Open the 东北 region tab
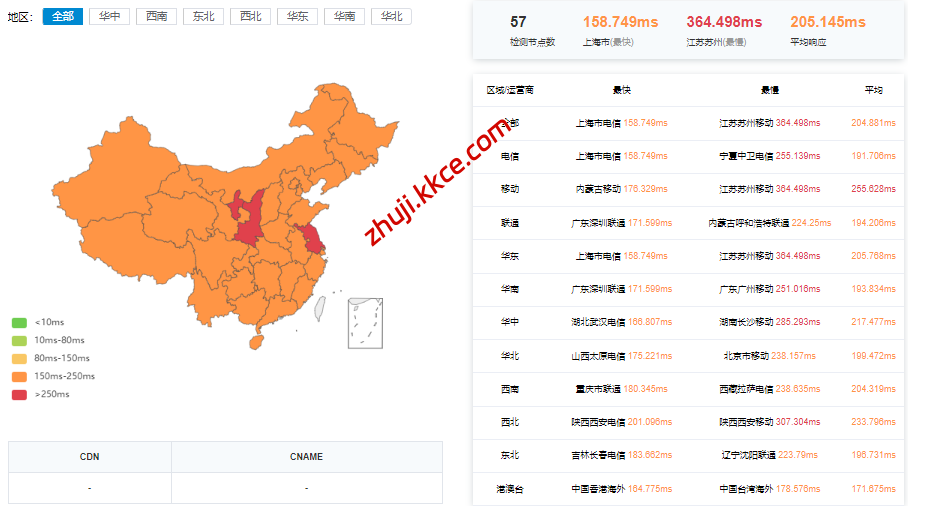The image size is (928, 521). [203, 17]
